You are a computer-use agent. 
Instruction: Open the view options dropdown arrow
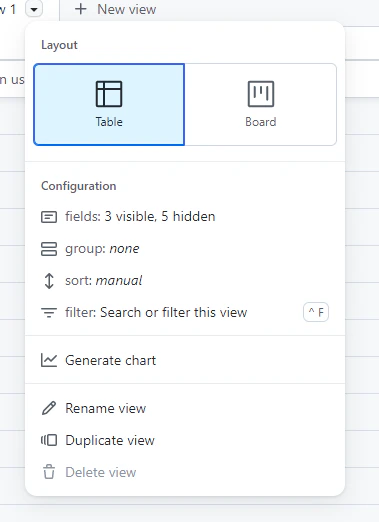[34, 9]
